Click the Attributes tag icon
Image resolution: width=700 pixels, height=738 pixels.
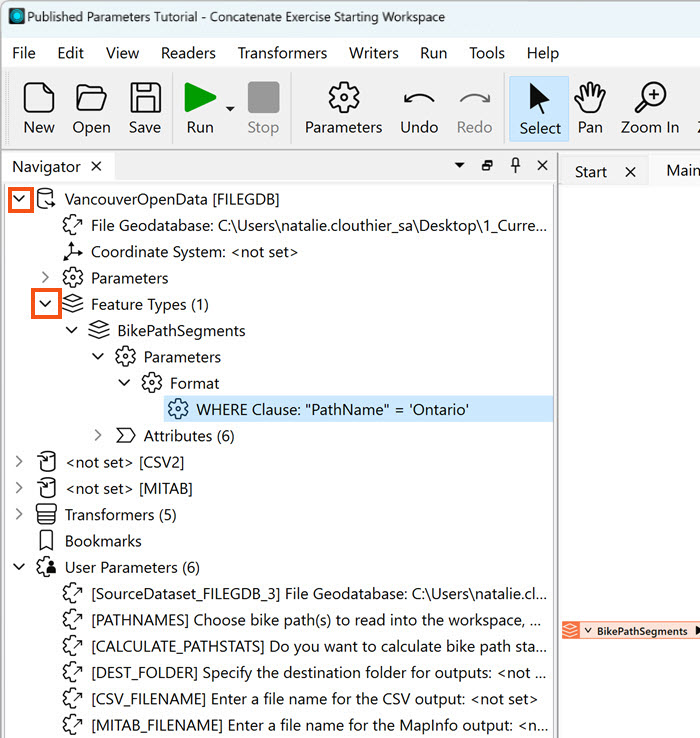(x=126, y=435)
